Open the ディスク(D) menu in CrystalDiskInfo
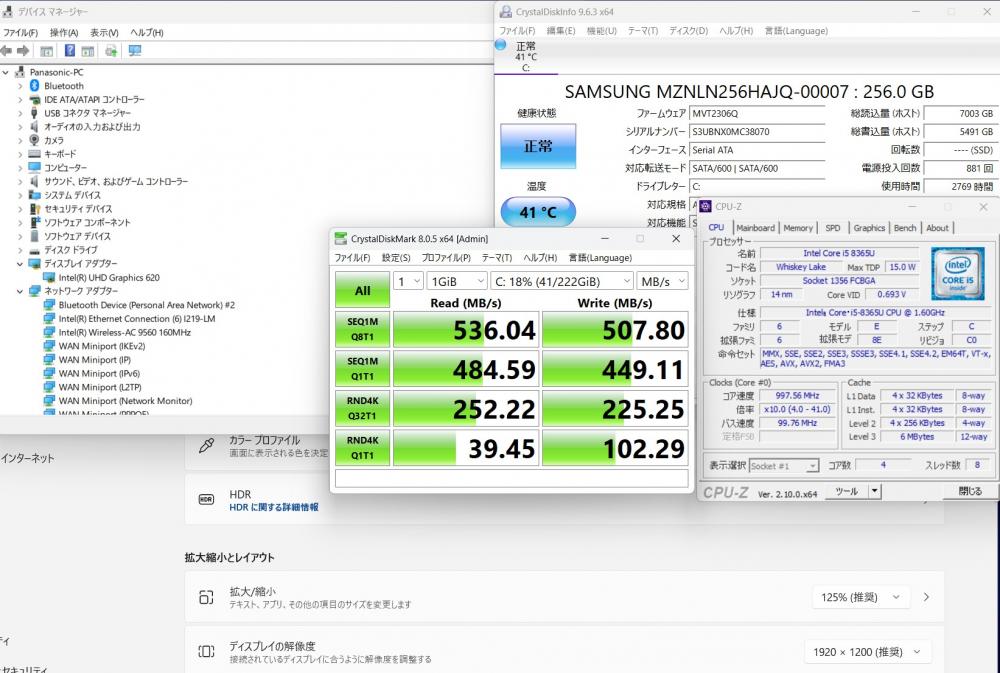Image resolution: width=1000 pixels, height=673 pixels. 688,31
